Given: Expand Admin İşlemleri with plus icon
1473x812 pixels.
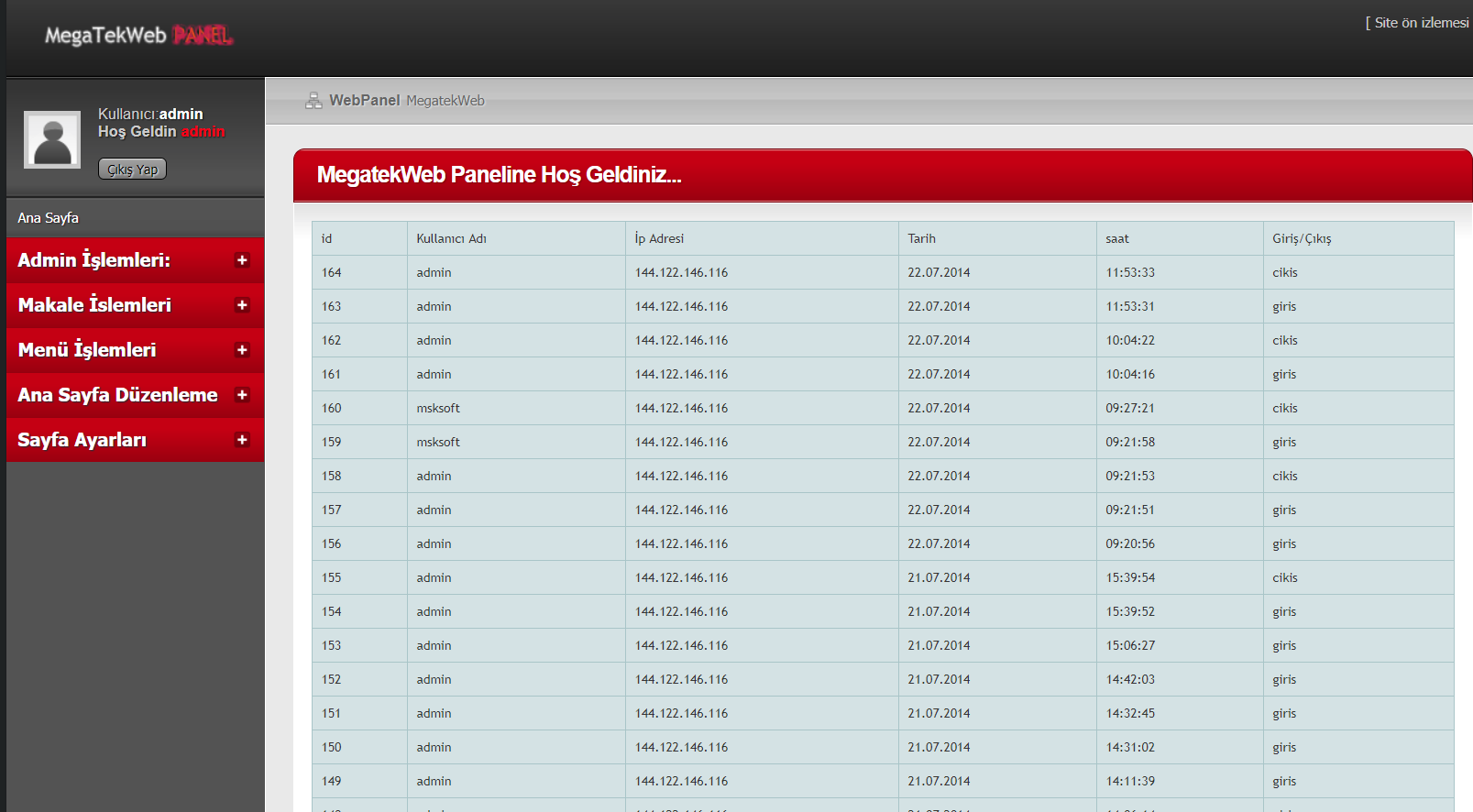Looking at the screenshot, I should pos(242,260).
